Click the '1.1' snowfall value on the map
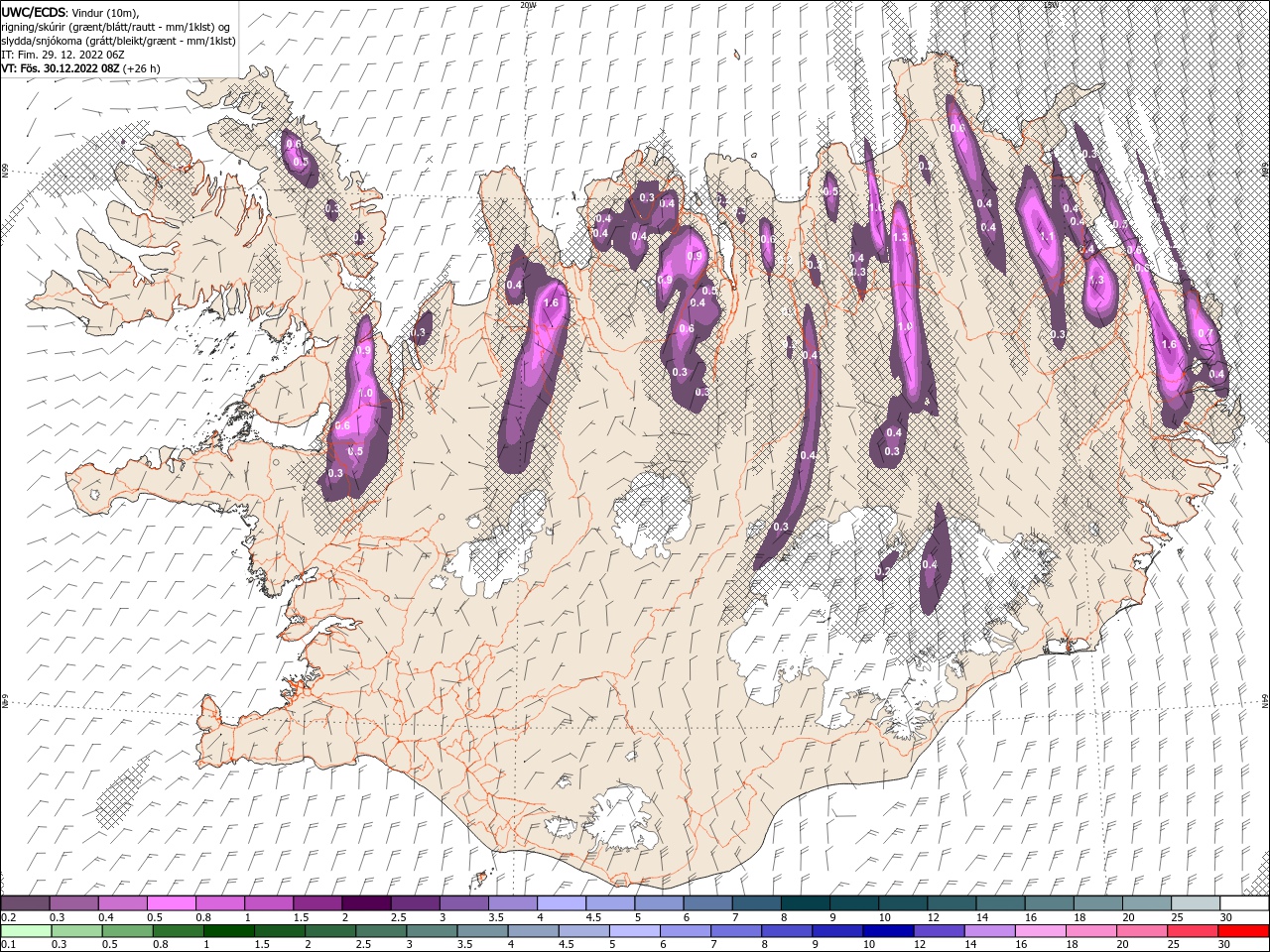This screenshot has height=952, width=1270. (x=1045, y=236)
